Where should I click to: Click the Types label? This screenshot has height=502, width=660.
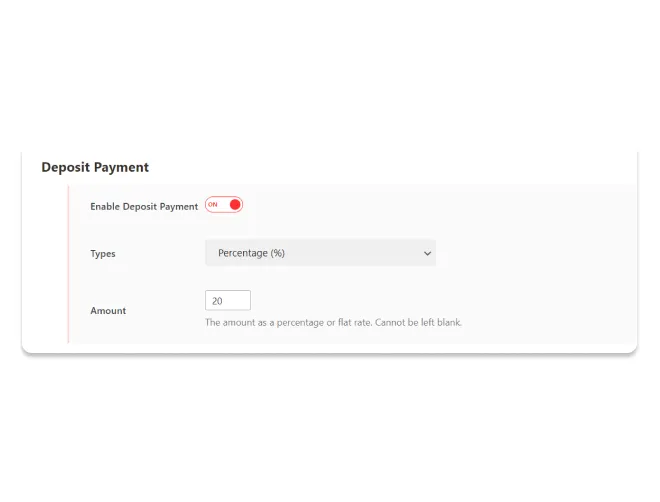(103, 254)
